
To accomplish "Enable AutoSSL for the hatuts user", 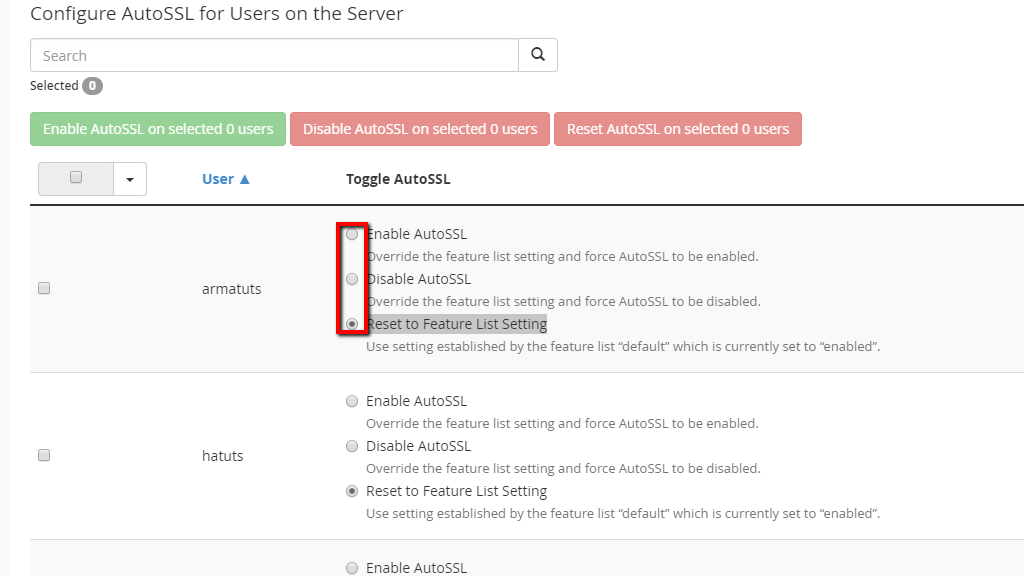I will pos(352,400).
